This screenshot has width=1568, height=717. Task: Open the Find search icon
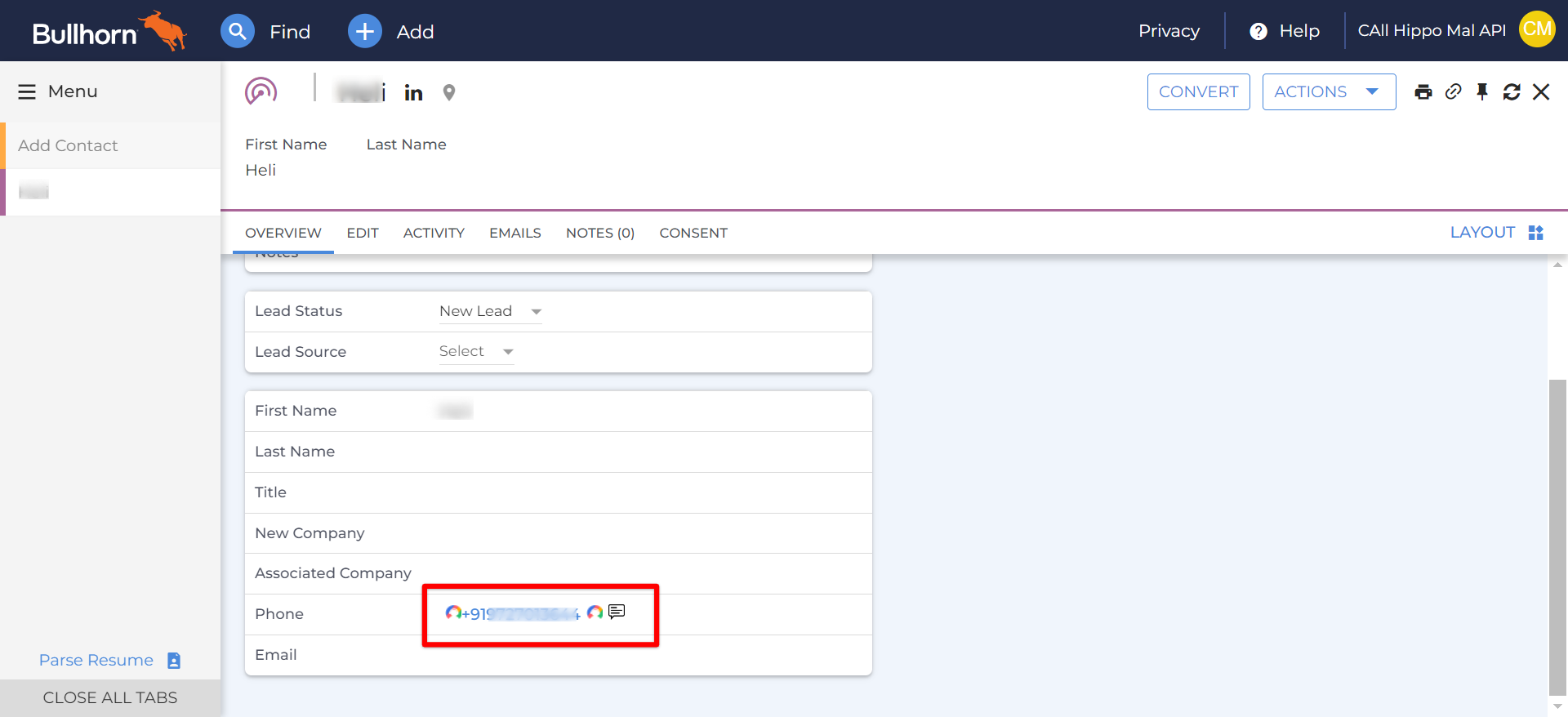coord(238,31)
